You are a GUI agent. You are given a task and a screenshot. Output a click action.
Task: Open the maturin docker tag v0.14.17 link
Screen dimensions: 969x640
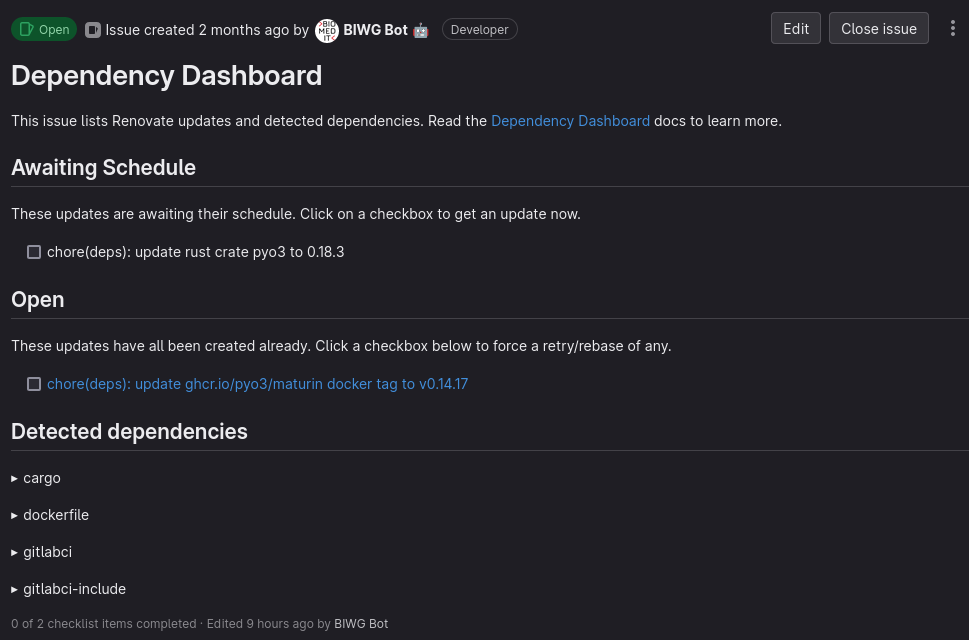click(257, 384)
